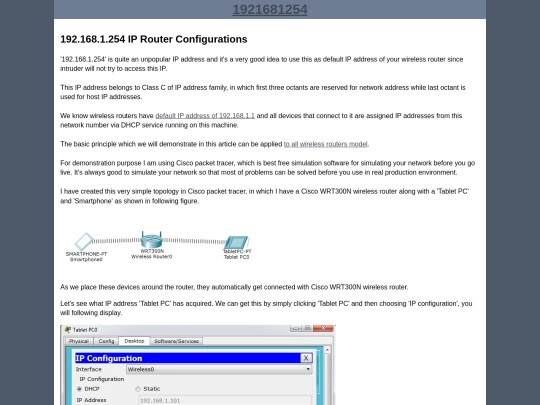Click the 'Smartphone0' label under the phone

pyautogui.click(x=86, y=259)
